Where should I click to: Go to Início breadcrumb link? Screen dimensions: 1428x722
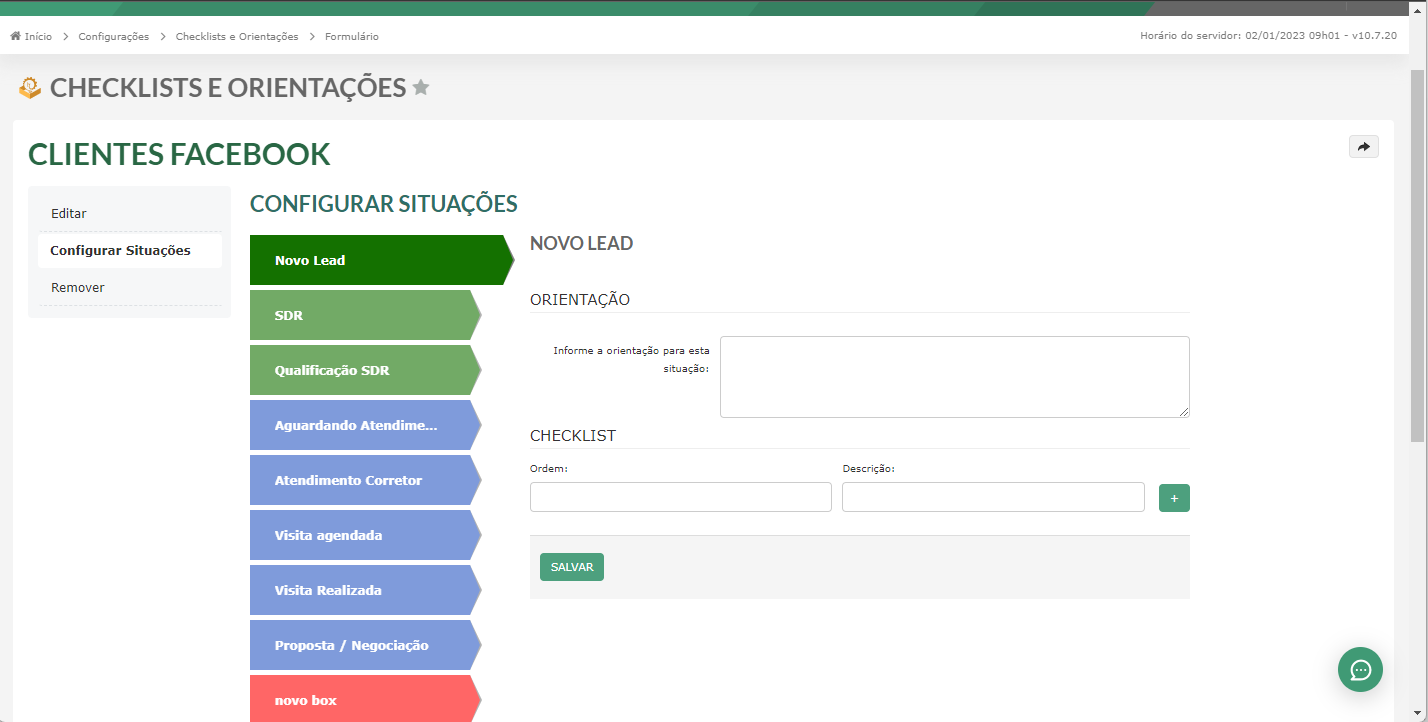(38, 36)
